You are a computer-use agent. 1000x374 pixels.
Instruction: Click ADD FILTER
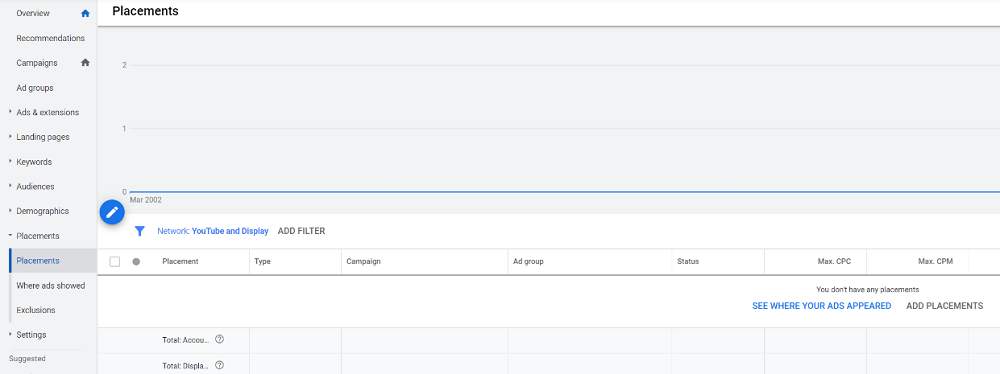(302, 231)
